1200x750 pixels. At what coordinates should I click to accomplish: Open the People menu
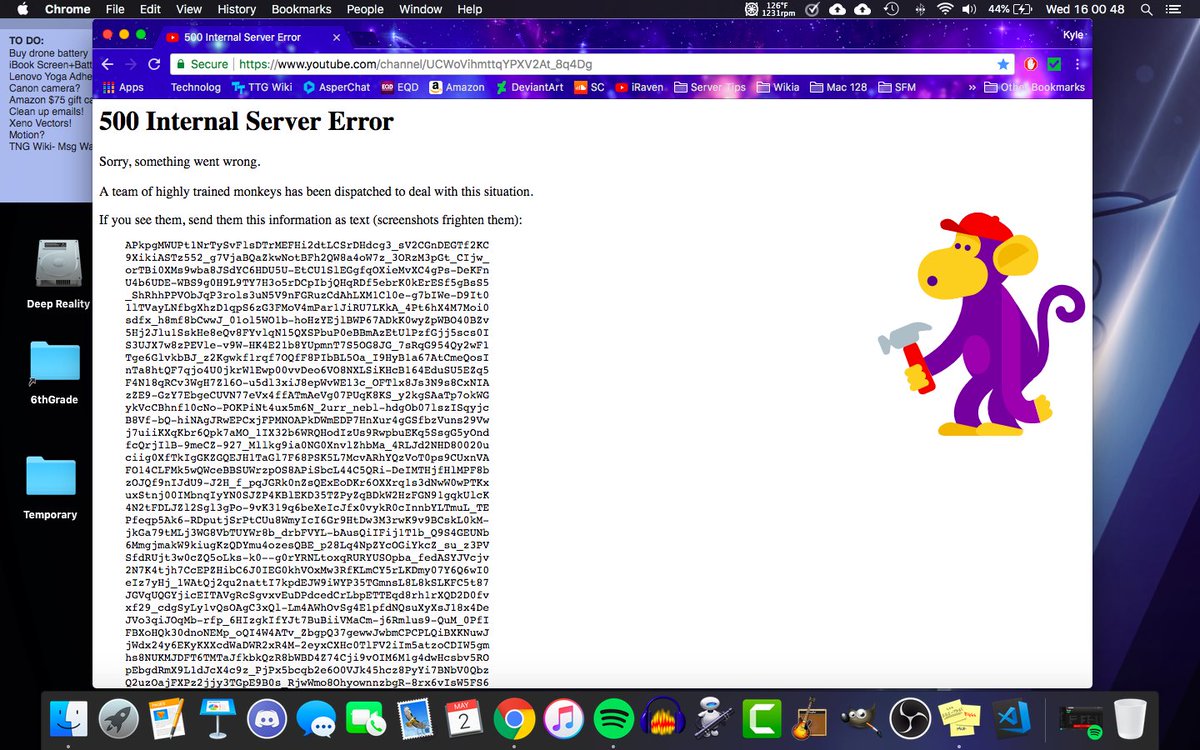[365, 9]
